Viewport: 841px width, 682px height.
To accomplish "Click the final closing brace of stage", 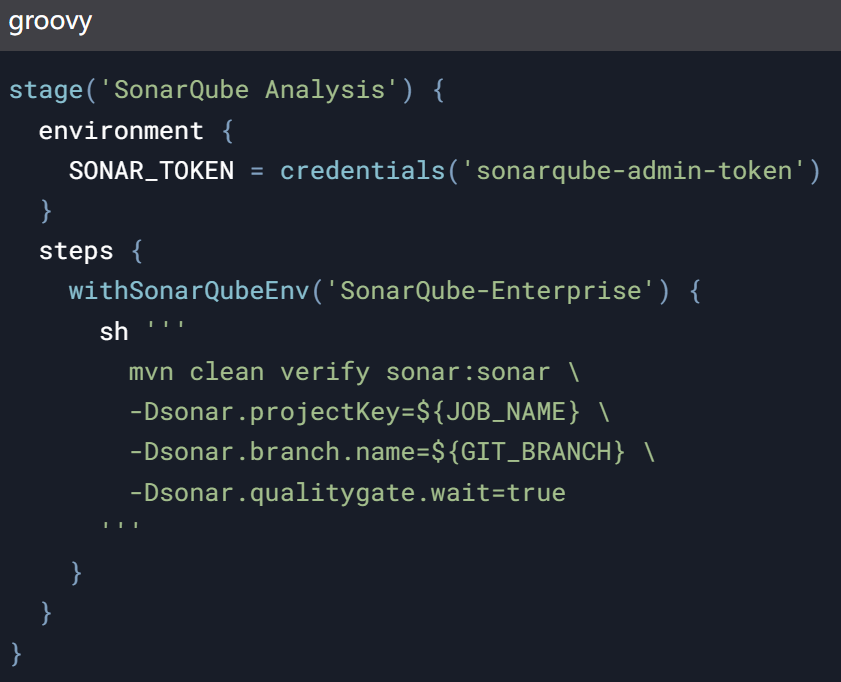I will pos(16,654).
